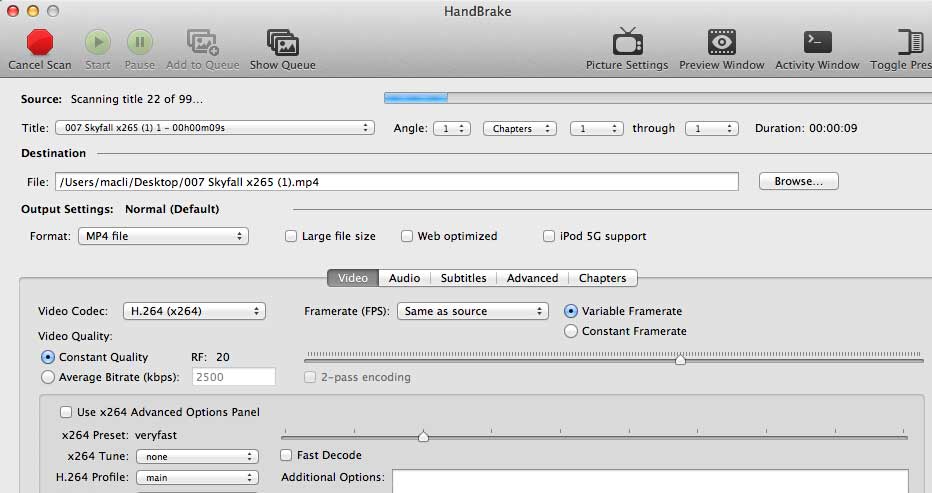The width and height of the screenshot is (932, 493).
Task: Click the Add to Queue icon
Action: [203, 42]
